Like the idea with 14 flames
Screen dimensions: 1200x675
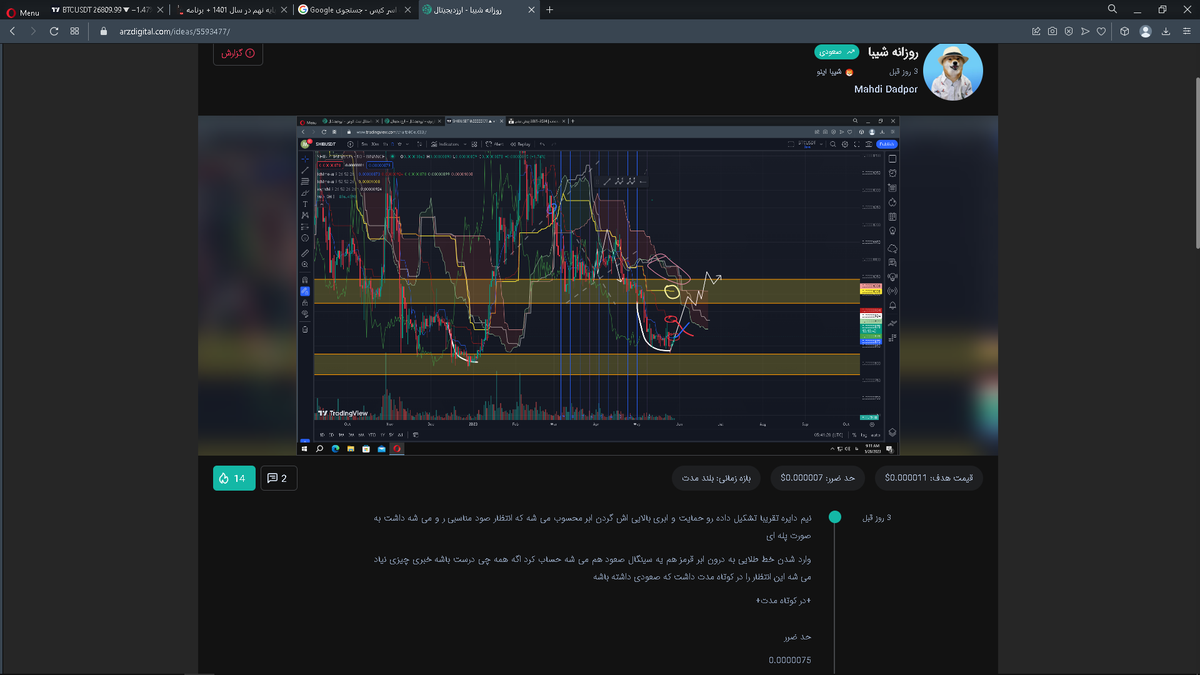pyautogui.click(x=234, y=479)
